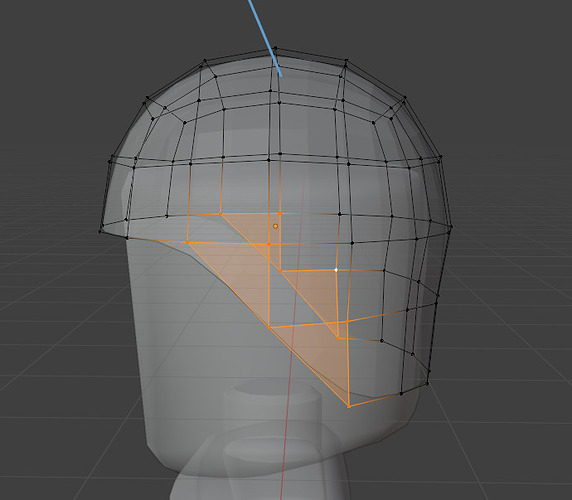The height and width of the screenshot is (500, 572).
Task: Click the lower tip of the blue line
Action: click(281, 75)
